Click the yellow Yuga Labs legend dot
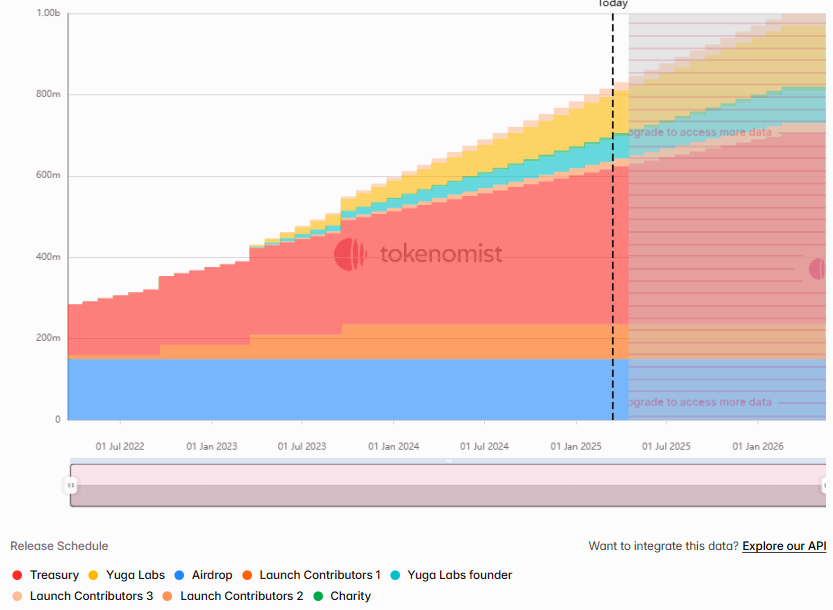 pos(93,575)
